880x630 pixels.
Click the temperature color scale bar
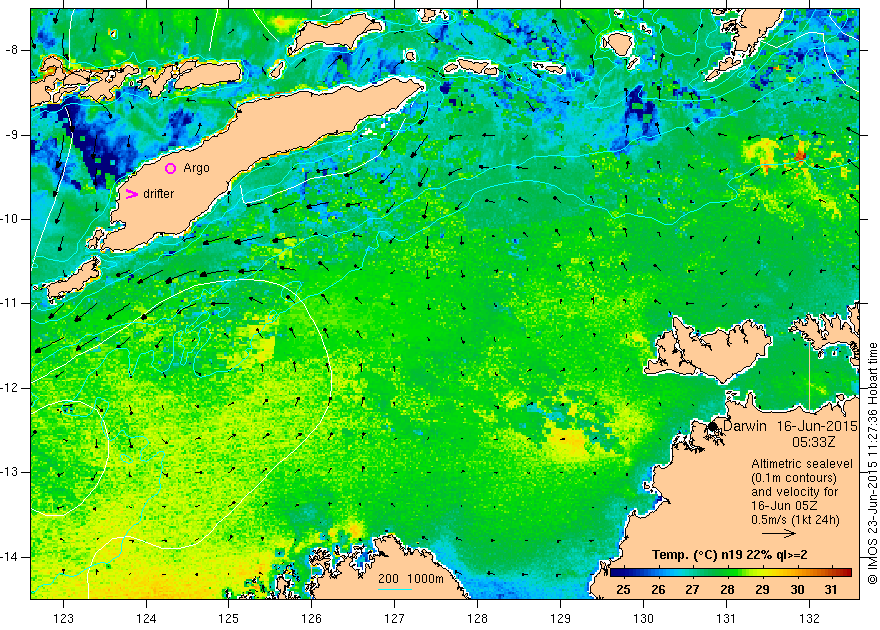[731, 572]
